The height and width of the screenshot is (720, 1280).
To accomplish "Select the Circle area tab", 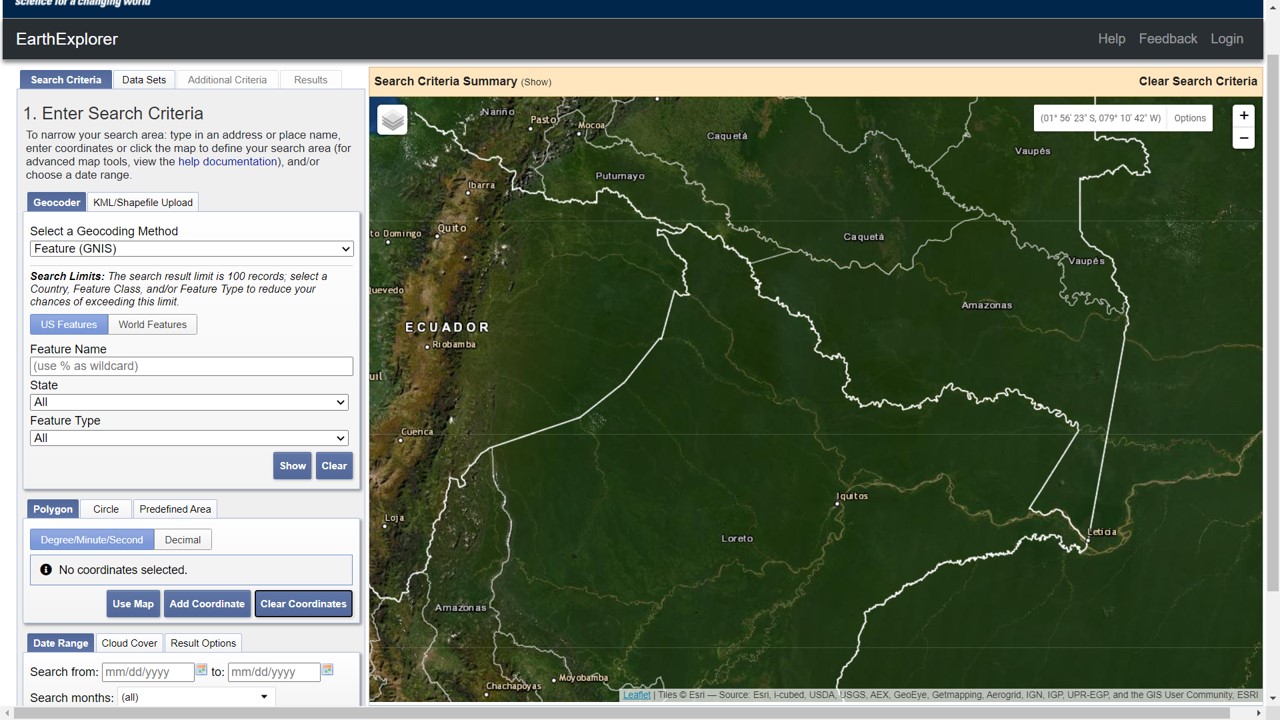I will [106, 509].
